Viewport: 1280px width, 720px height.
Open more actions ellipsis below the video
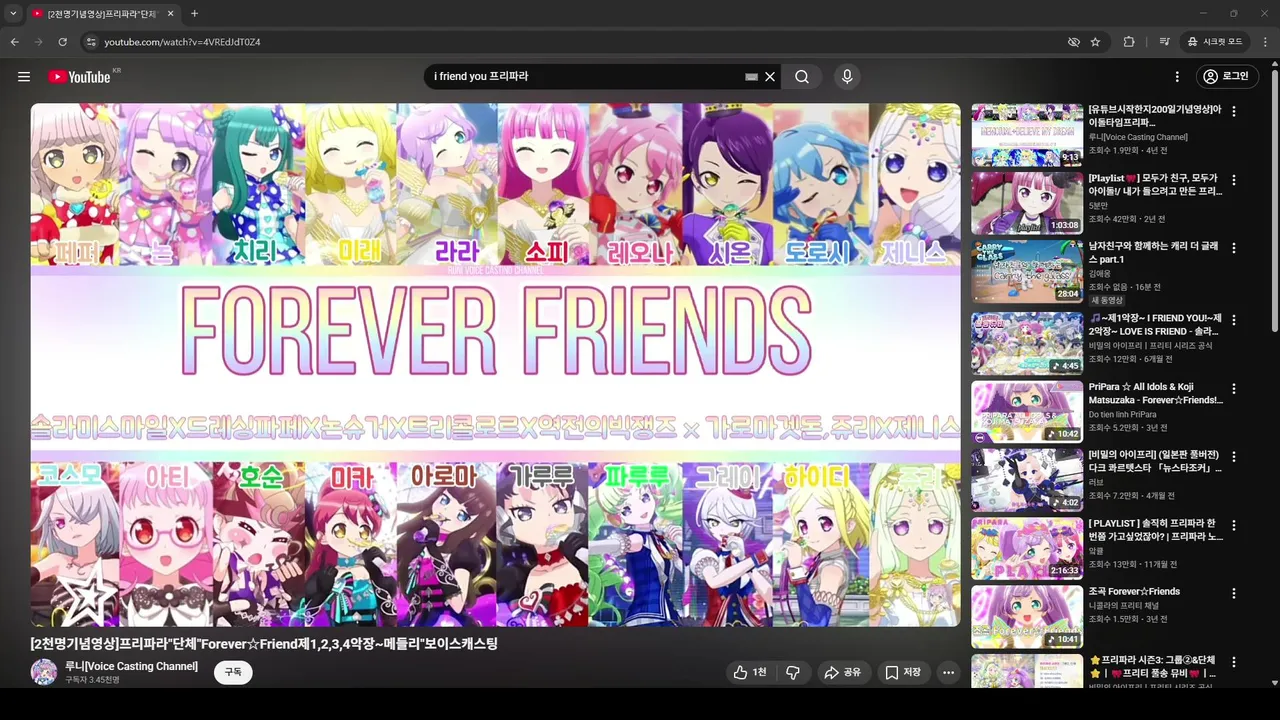click(x=948, y=673)
